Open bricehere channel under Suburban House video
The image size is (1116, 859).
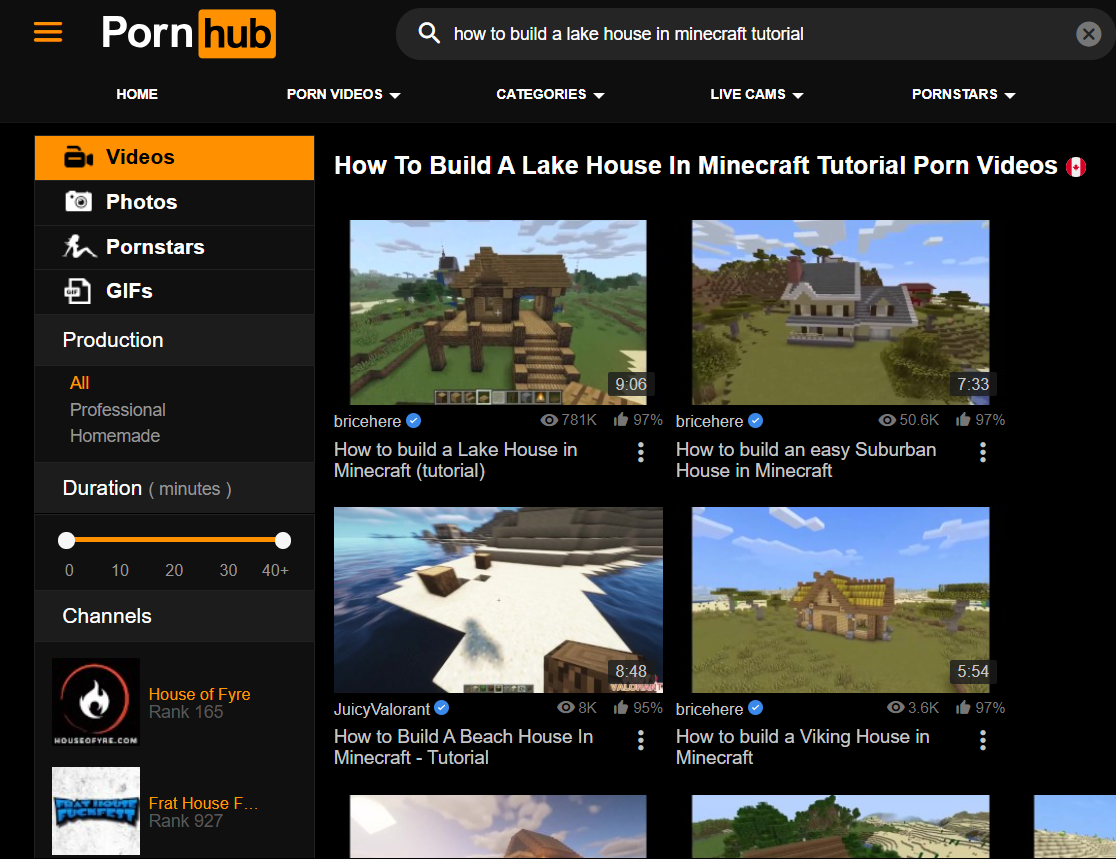pyautogui.click(x=710, y=421)
